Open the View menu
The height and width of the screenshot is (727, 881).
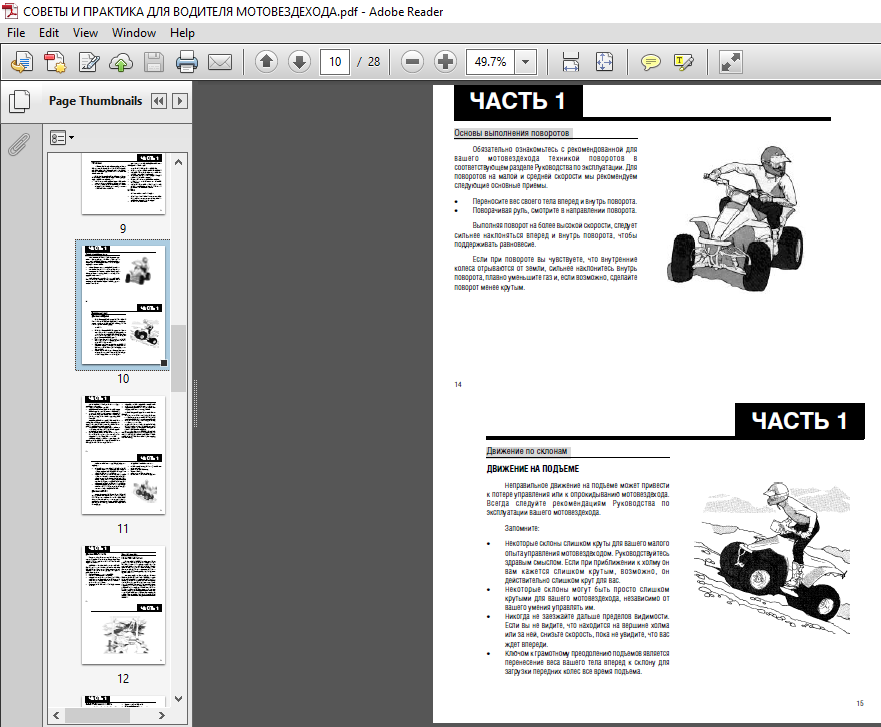click(85, 33)
